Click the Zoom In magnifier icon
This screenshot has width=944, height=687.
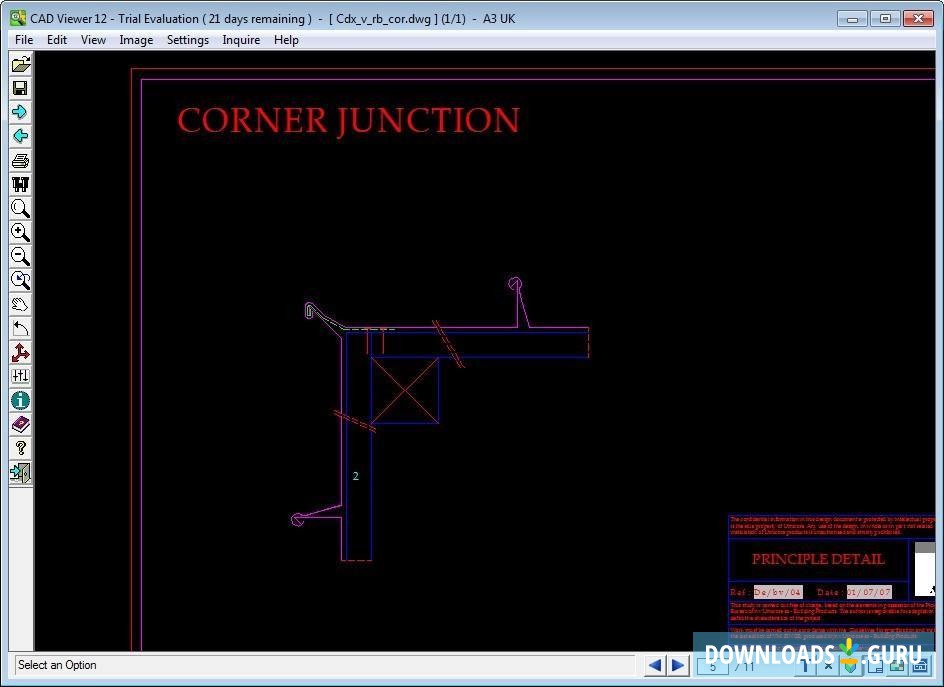click(x=20, y=232)
